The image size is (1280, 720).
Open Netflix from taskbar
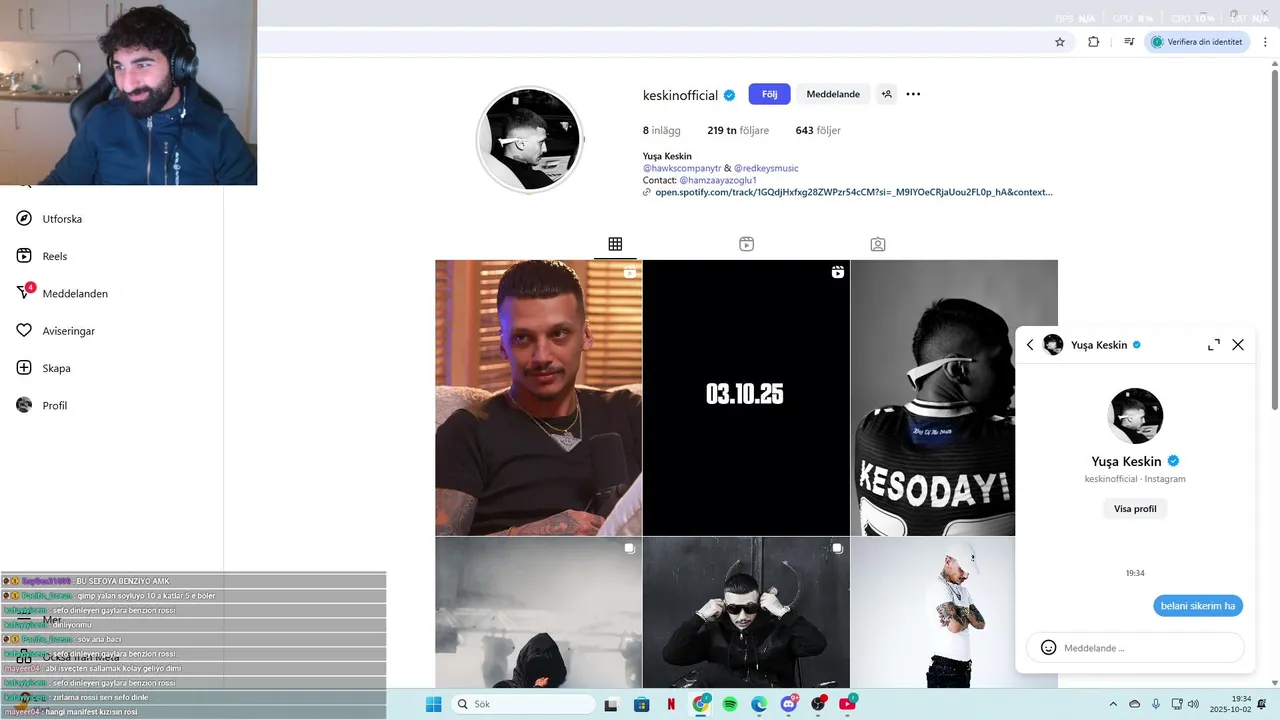pyautogui.click(x=672, y=704)
